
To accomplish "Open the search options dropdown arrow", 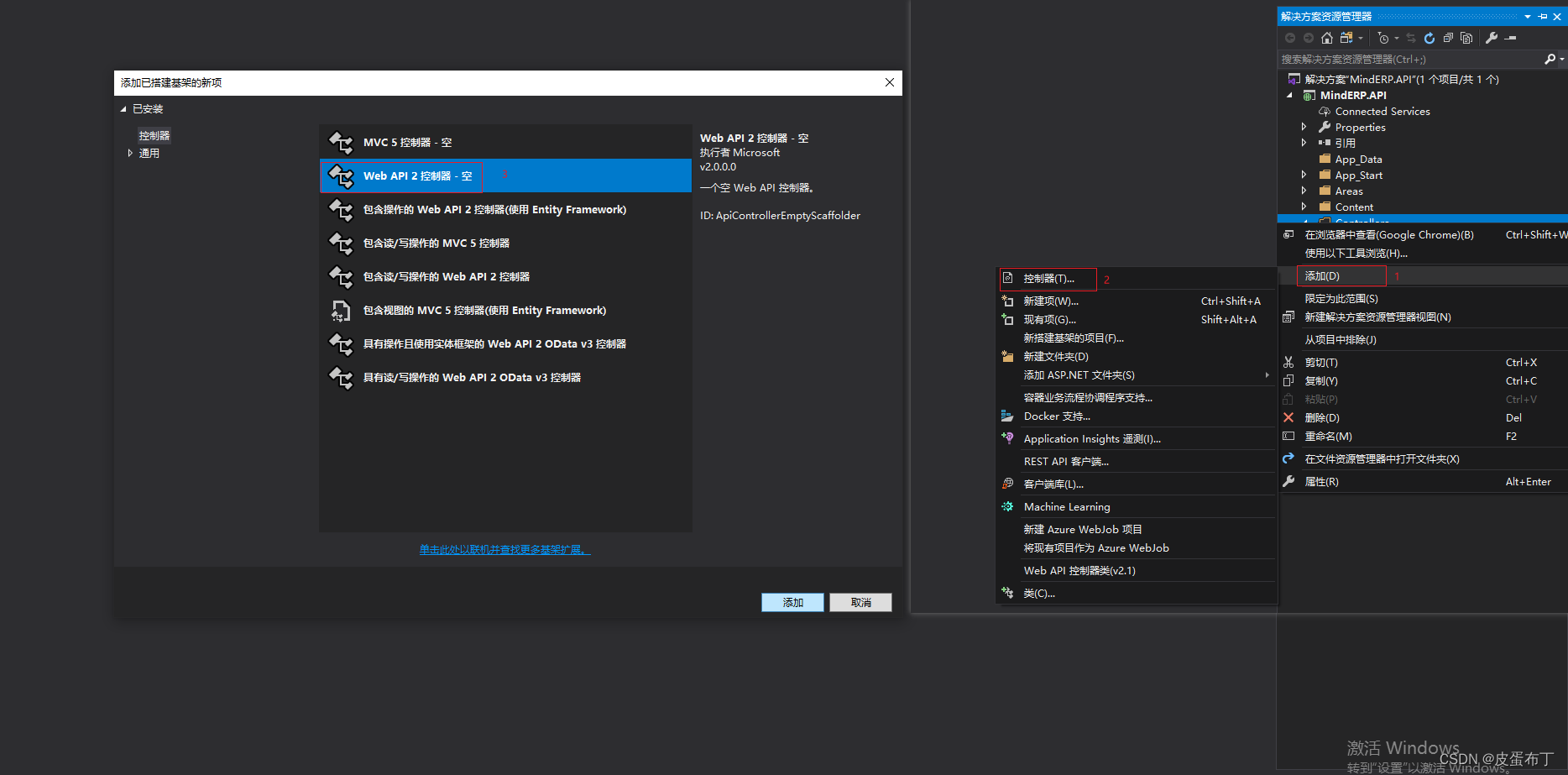I will click(x=1561, y=59).
